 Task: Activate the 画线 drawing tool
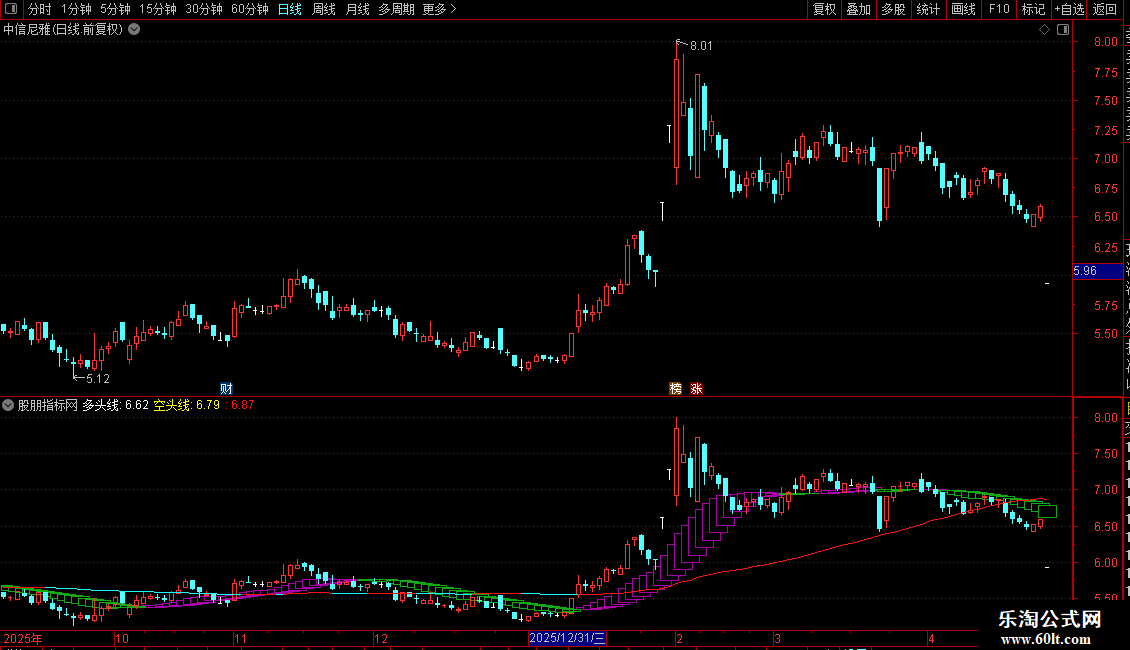pos(964,9)
